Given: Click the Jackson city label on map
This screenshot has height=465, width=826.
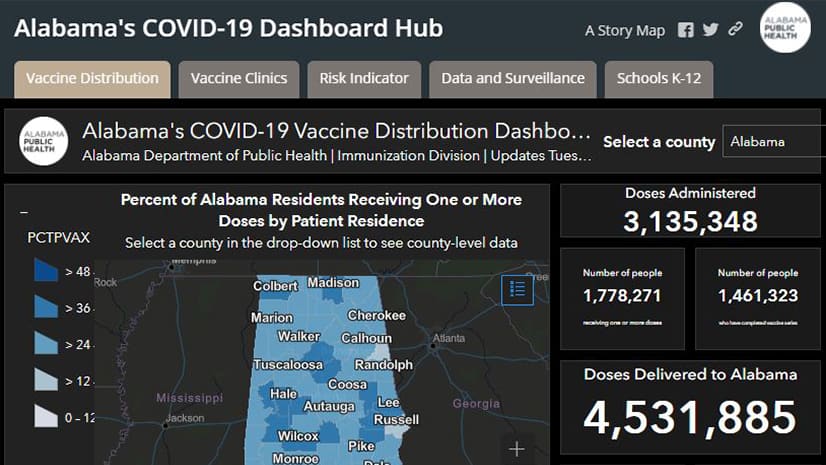Looking at the screenshot, I should point(185,418).
